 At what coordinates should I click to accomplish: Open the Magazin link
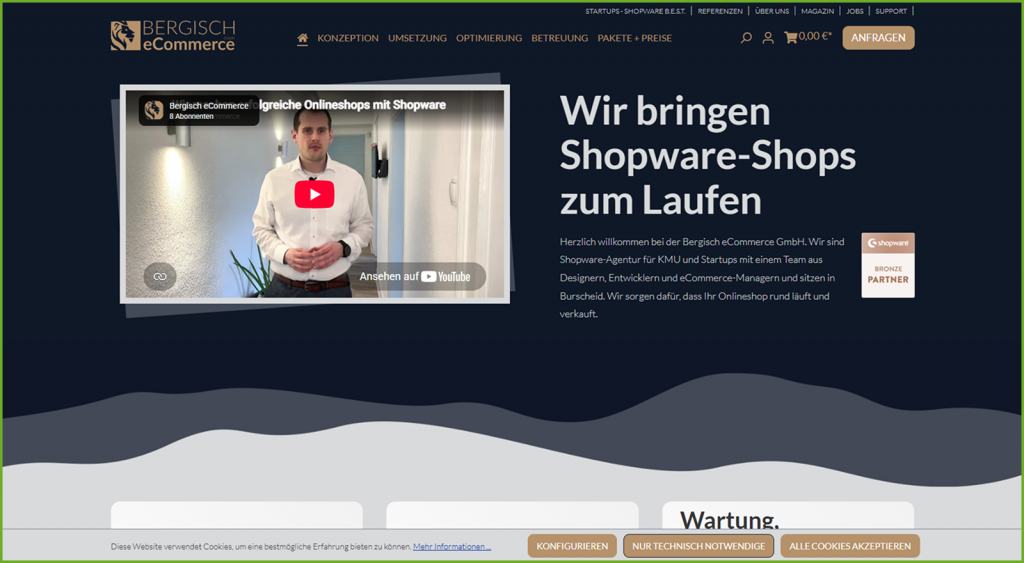coord(818,11)
